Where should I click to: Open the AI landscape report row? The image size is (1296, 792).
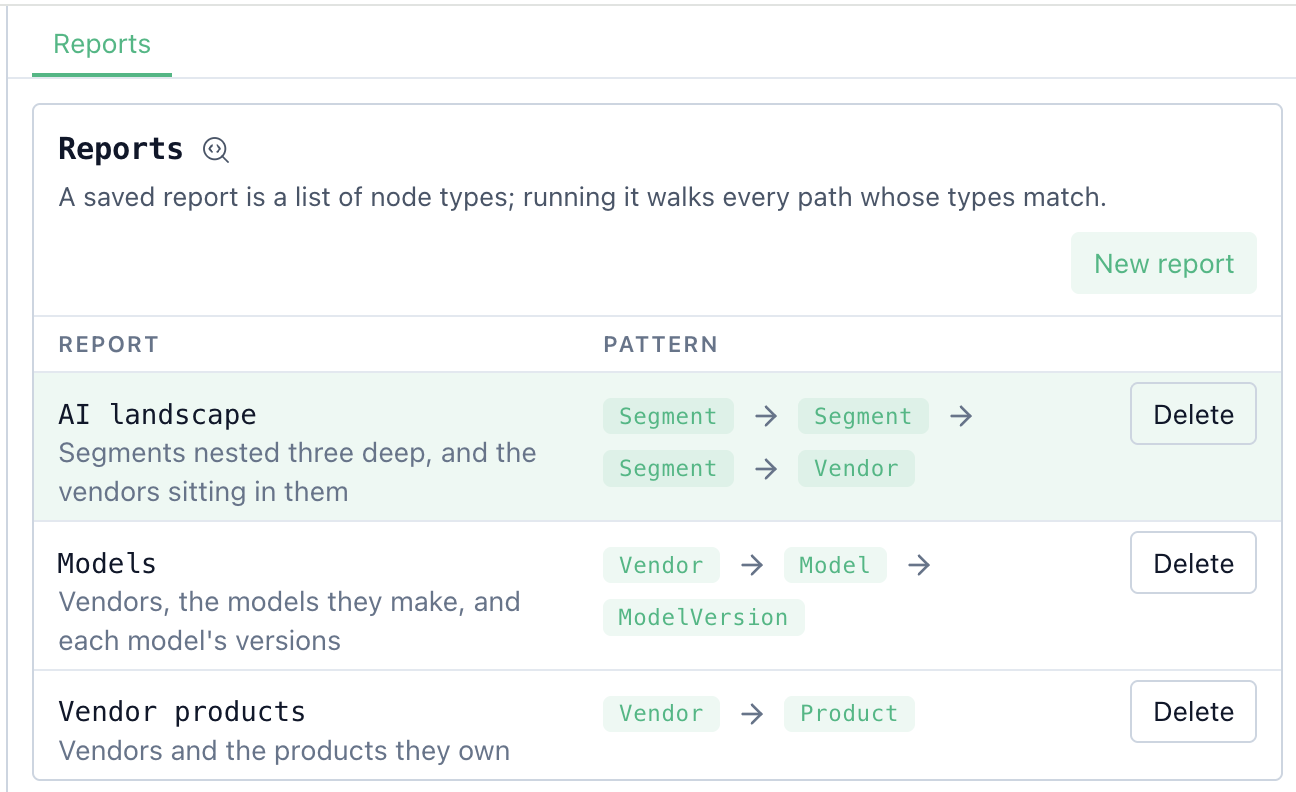(657, 447)
